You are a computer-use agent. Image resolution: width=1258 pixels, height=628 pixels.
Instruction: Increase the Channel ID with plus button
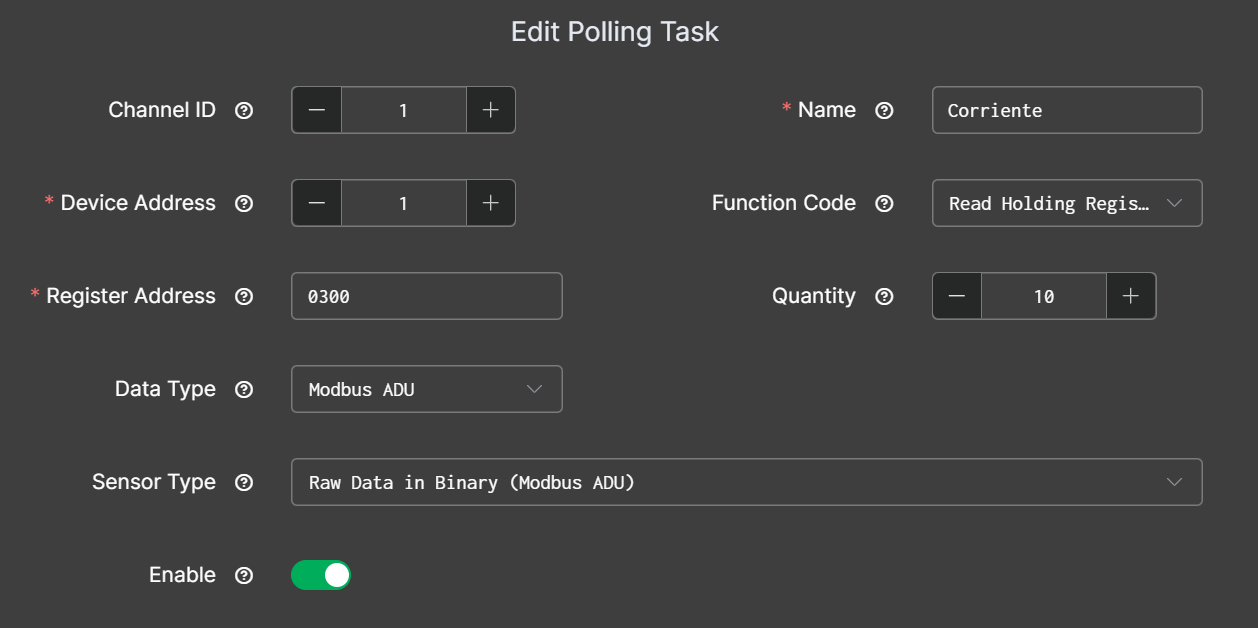point(491,110)
